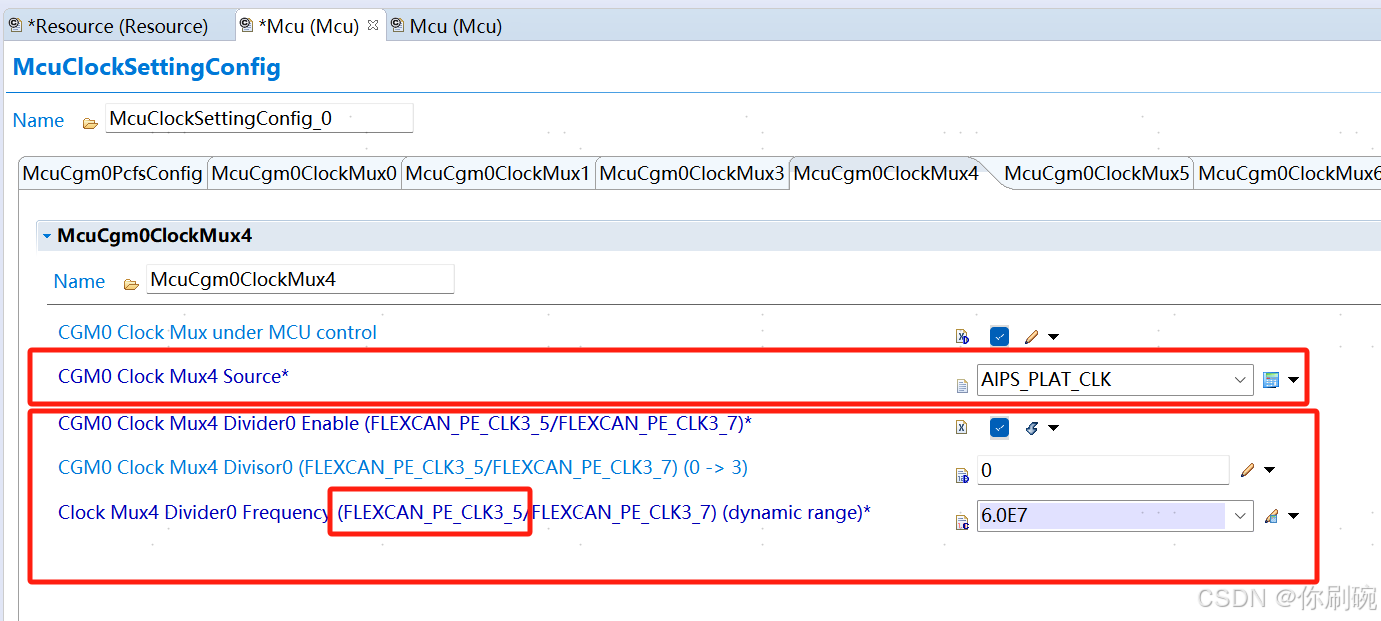Click the McuCgm0ClockMux4 section header title
The width and height of the screenshot is (1381, 621).
155,236
